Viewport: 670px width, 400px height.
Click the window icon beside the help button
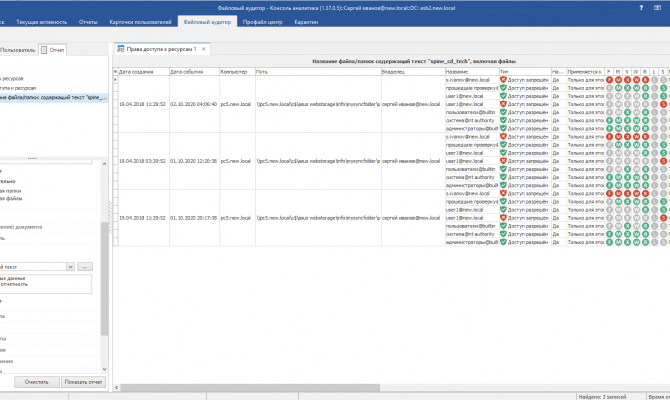pyautogui.click(x=657, y=8)
